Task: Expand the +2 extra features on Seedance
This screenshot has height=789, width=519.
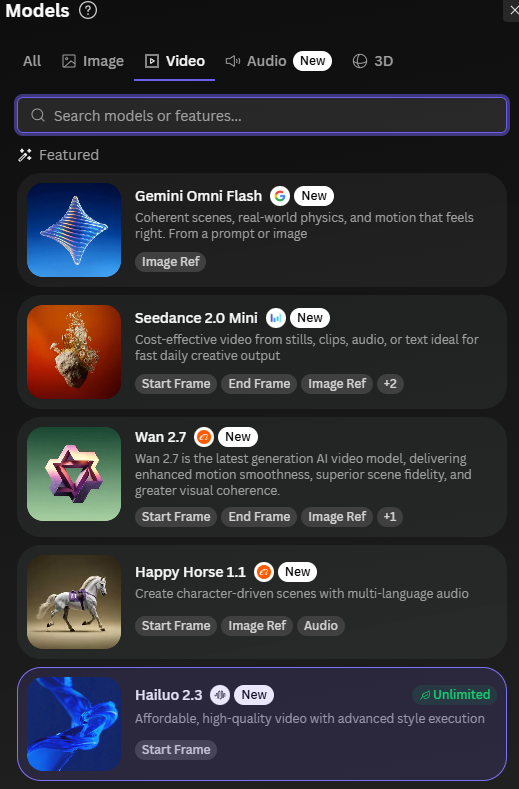Action: [390, 383]
